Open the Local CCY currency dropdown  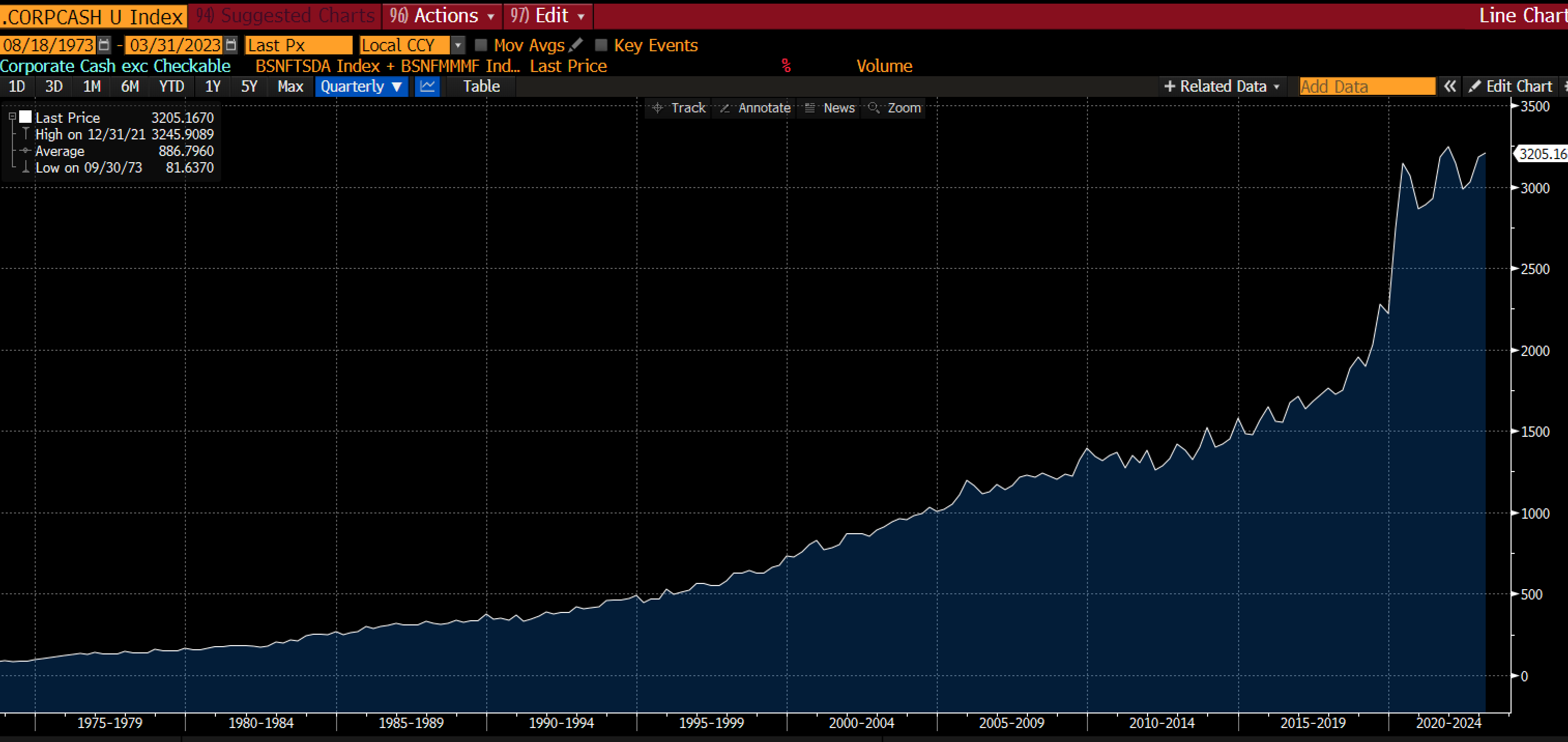point(458,45)
